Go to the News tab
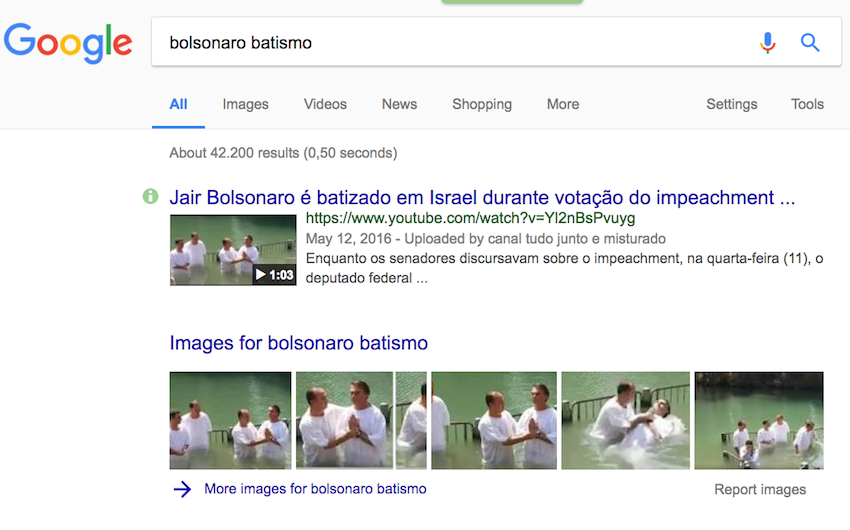The height and width of the screenshot is (530, 850). (399, 104)
